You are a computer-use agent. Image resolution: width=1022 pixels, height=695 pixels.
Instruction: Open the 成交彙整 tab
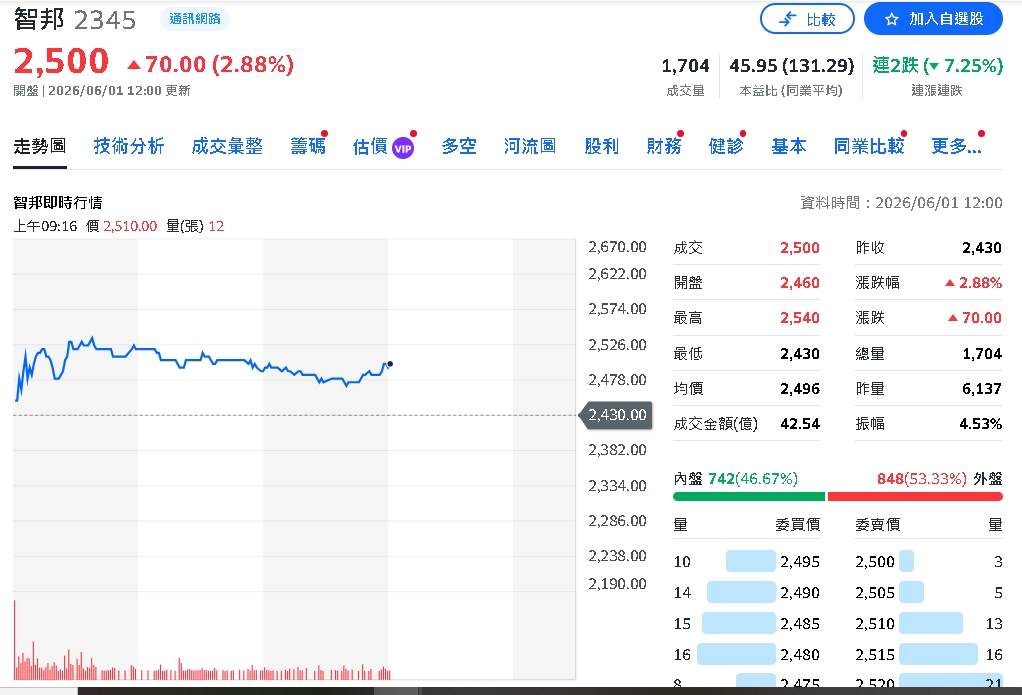pos(227,146)
